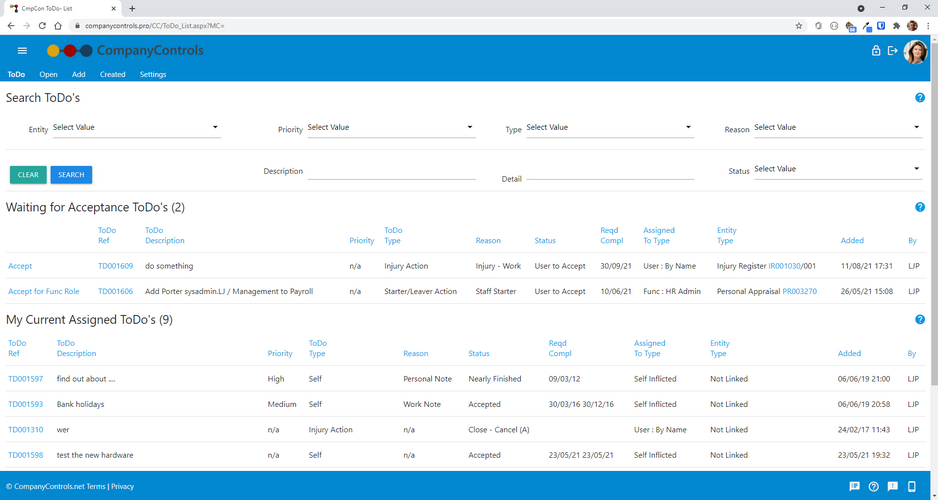Click Accept for Func Role link
The width and height of the screenshot is (938, 500).
[x=44, y=291]
